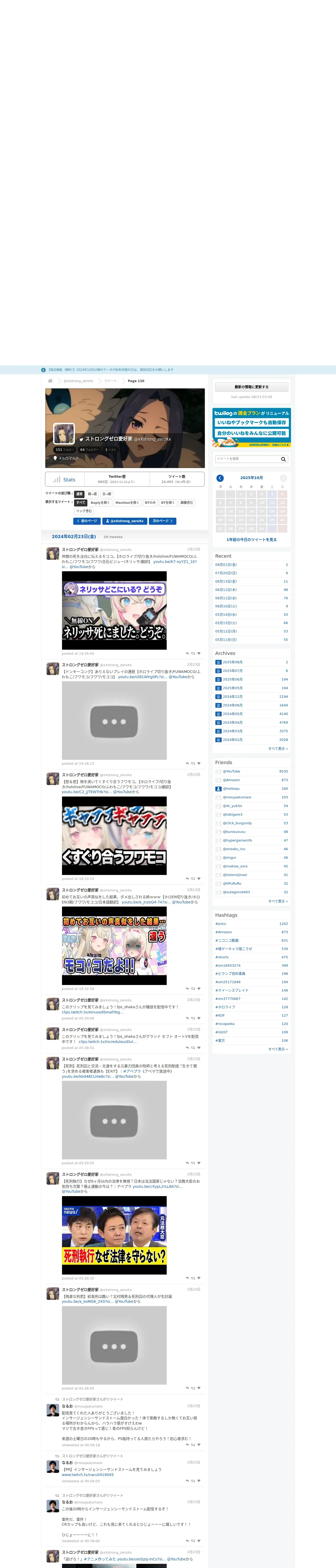Select the 古→新 sort order option
The width and height of the screenshot is (336, 1568).
[107, 494]
